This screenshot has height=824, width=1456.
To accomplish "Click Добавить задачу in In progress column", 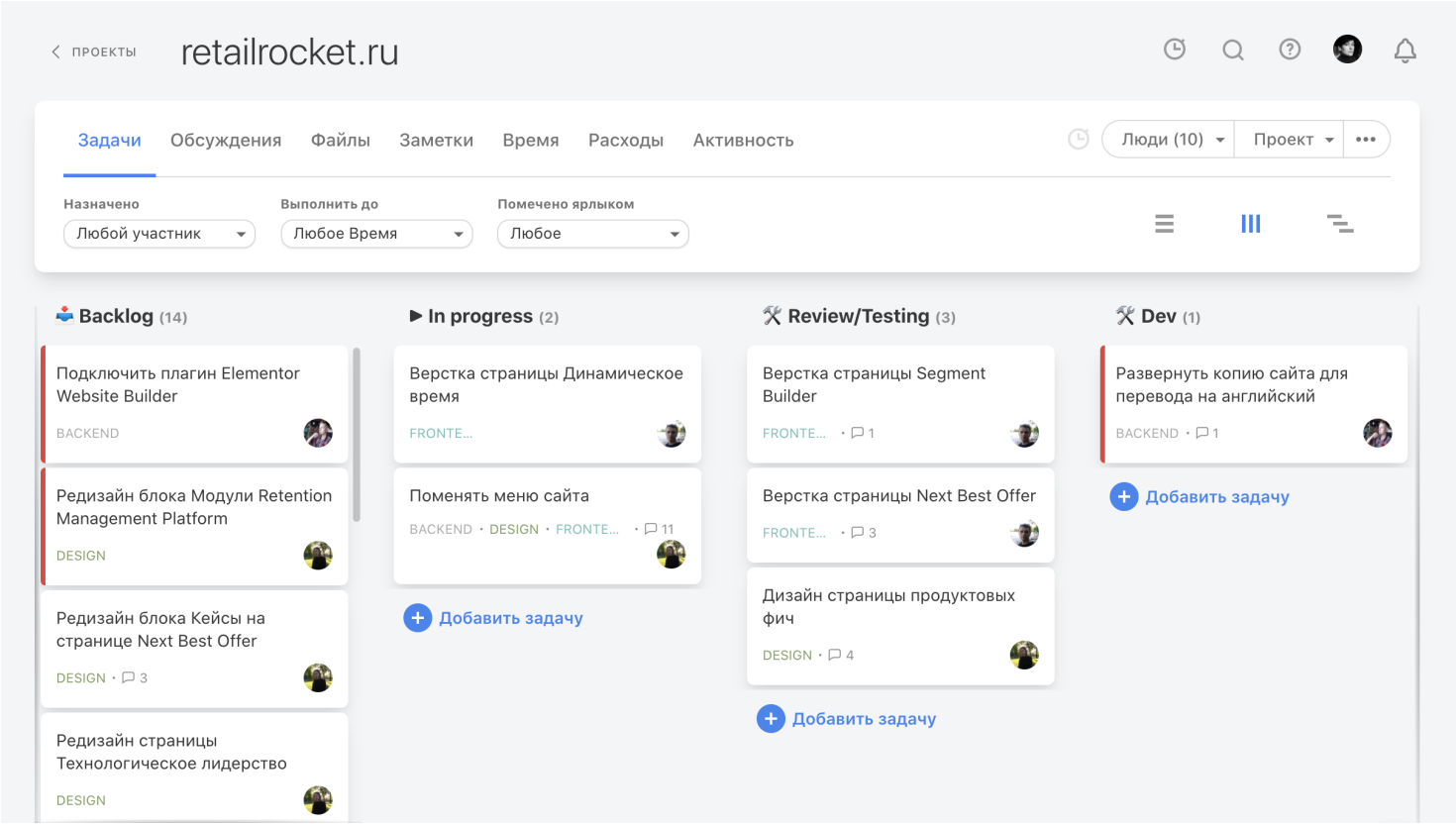I will tap(510, 618).
